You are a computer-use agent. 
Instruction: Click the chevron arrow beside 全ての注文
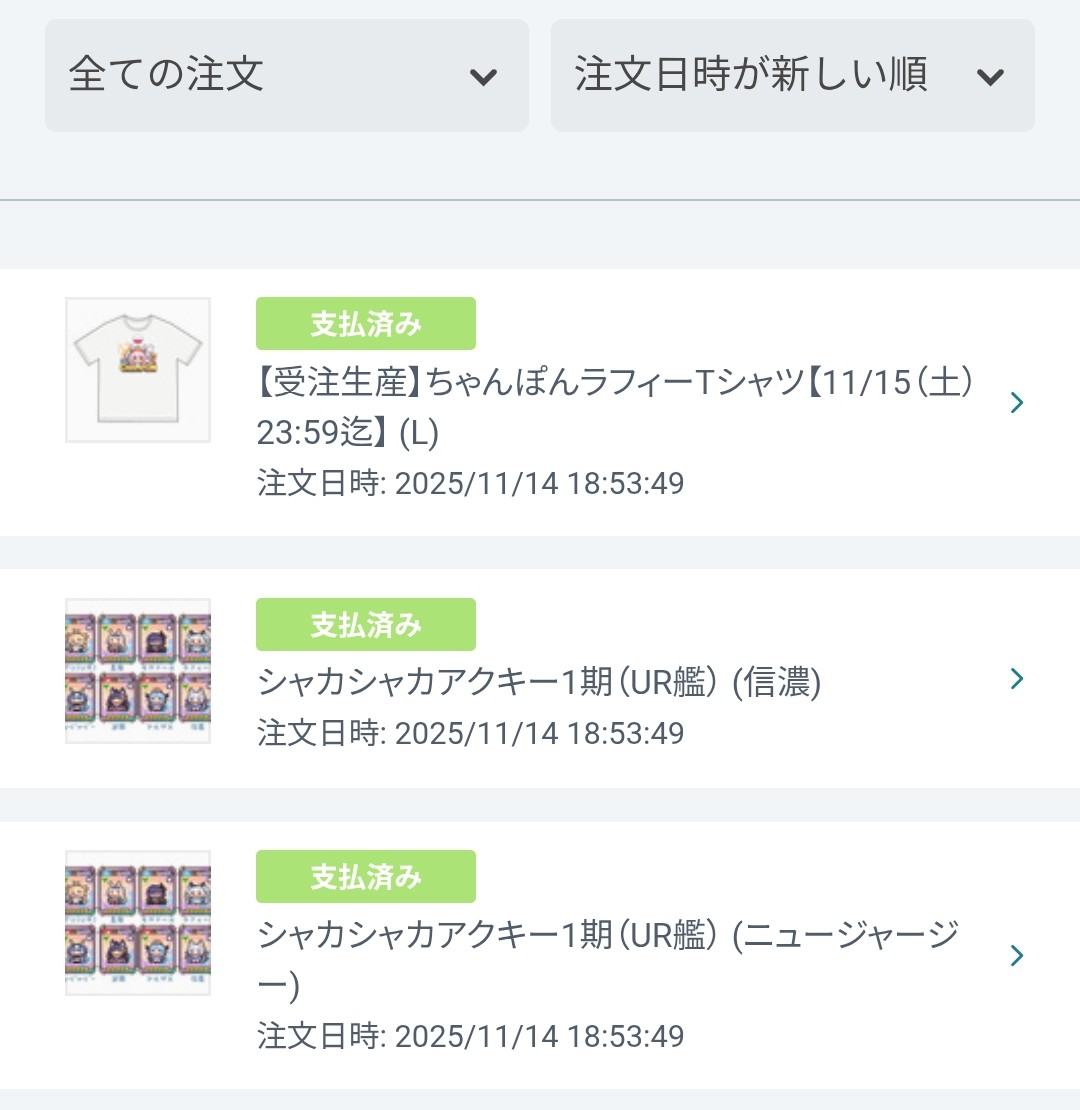pyautogui.click(x=484, y=77)
